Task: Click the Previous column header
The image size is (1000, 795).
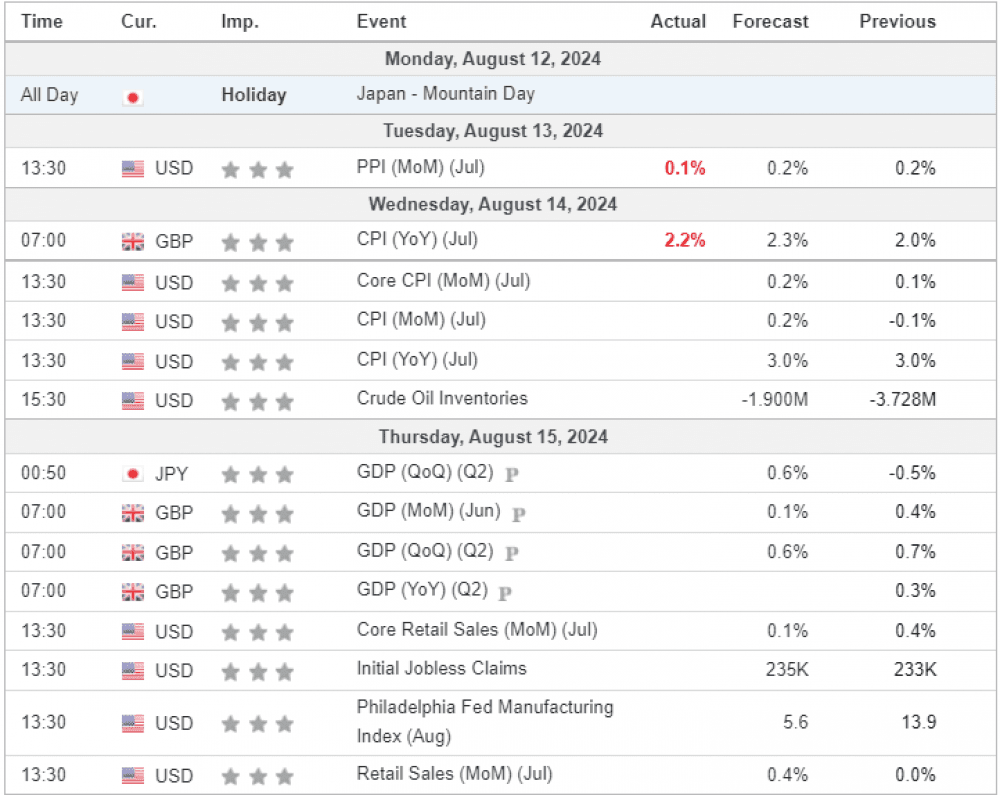Action: [897, 22]
